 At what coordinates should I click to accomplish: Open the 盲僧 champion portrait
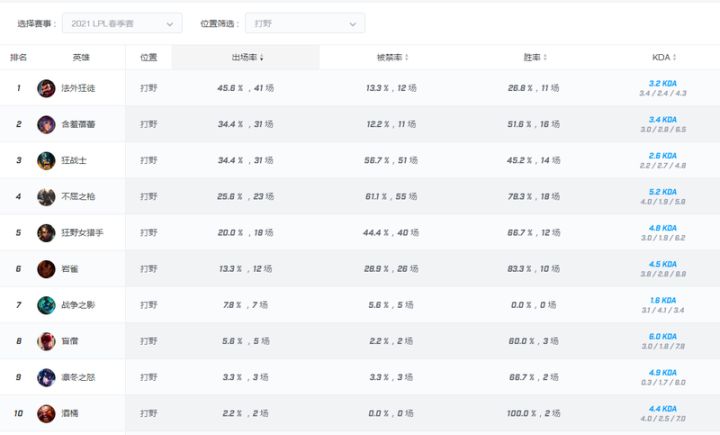46,341
